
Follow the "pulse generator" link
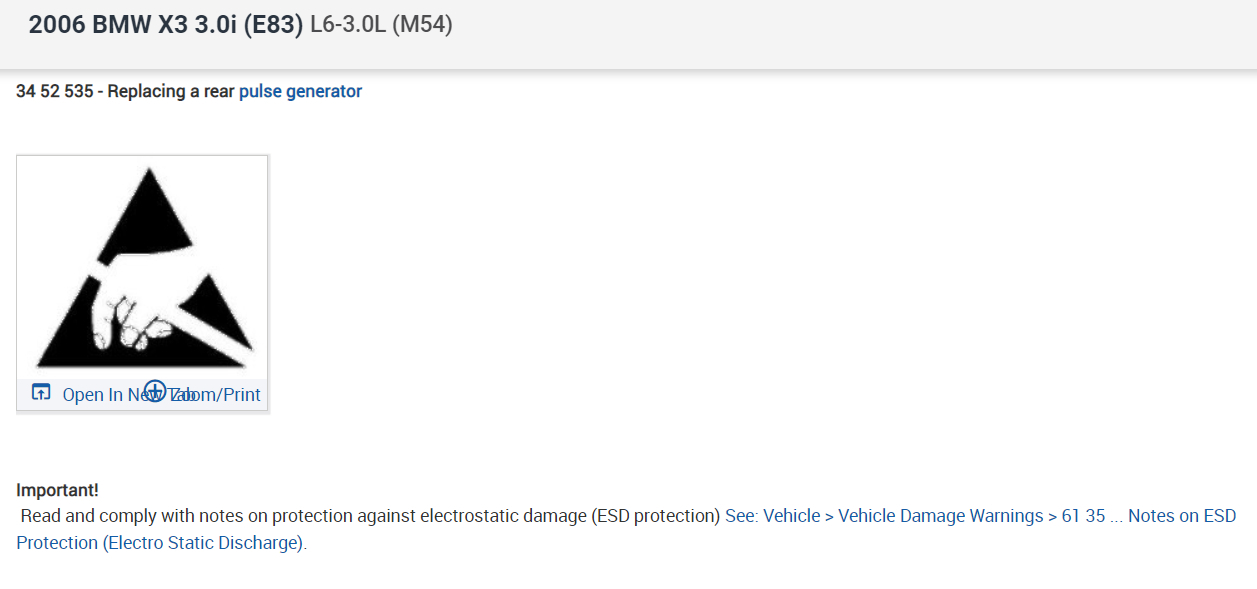point(300,91)
